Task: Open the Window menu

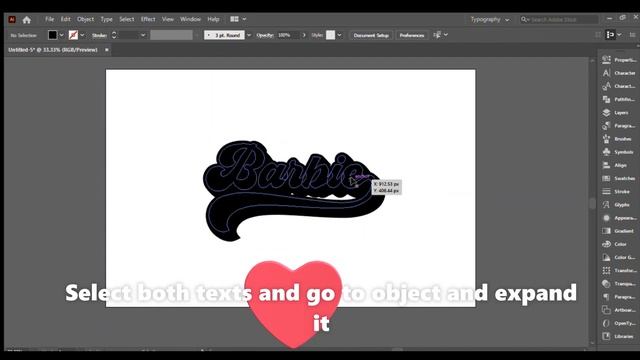Action: click(190, 19)
